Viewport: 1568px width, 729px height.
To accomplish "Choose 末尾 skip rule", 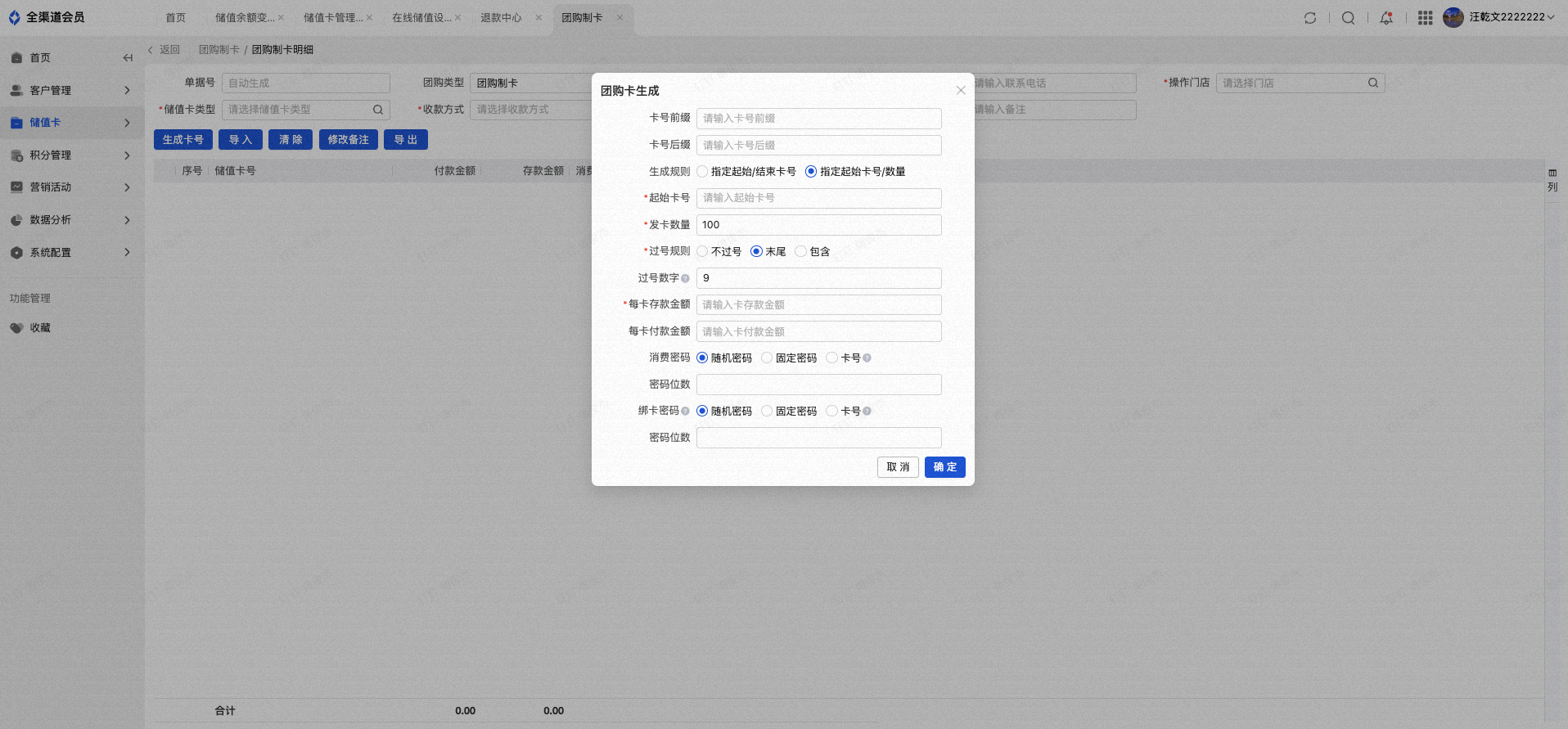I will click(x=756, y=251).
